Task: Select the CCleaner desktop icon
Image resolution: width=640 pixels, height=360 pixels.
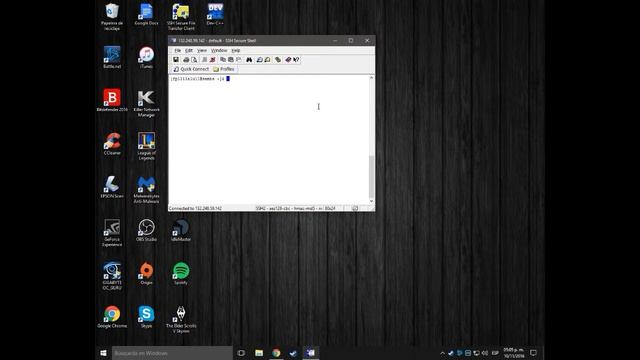Action: 112,144
